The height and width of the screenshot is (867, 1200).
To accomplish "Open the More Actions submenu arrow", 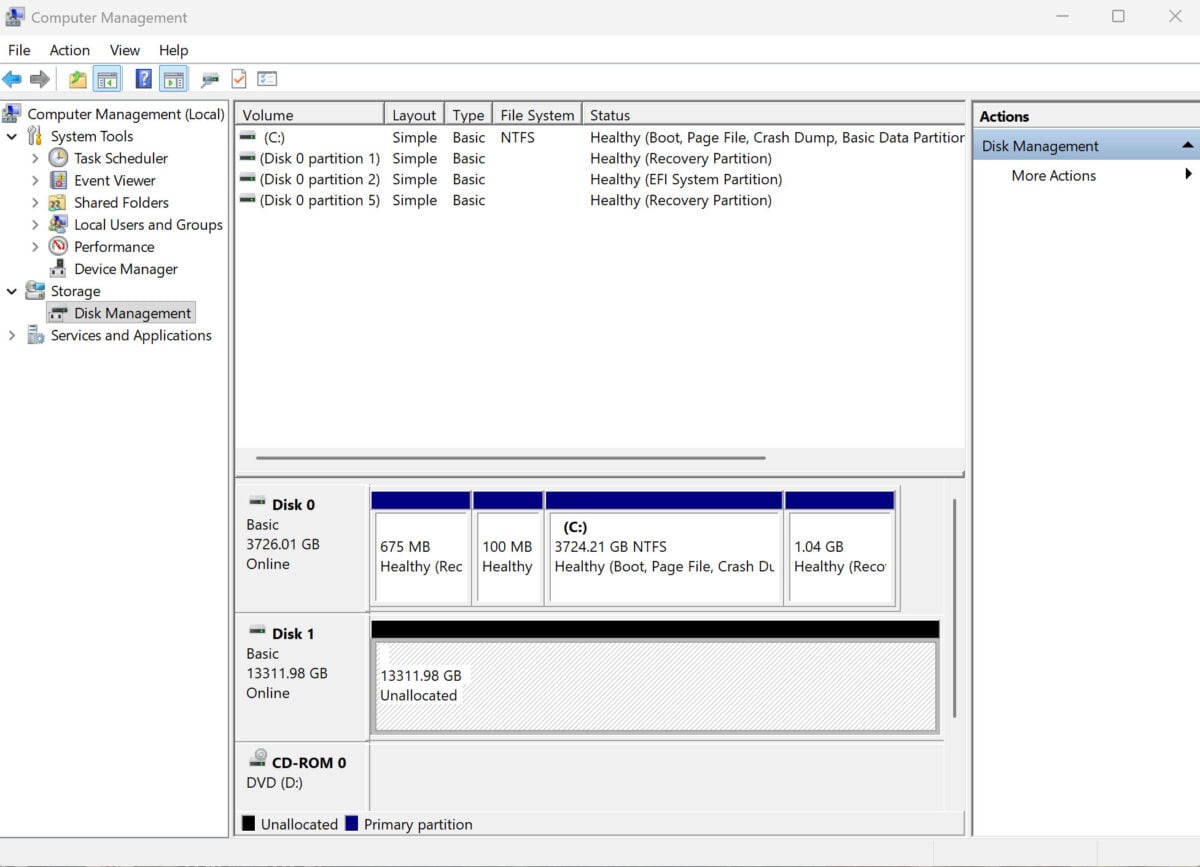I will click(1188, 175).
